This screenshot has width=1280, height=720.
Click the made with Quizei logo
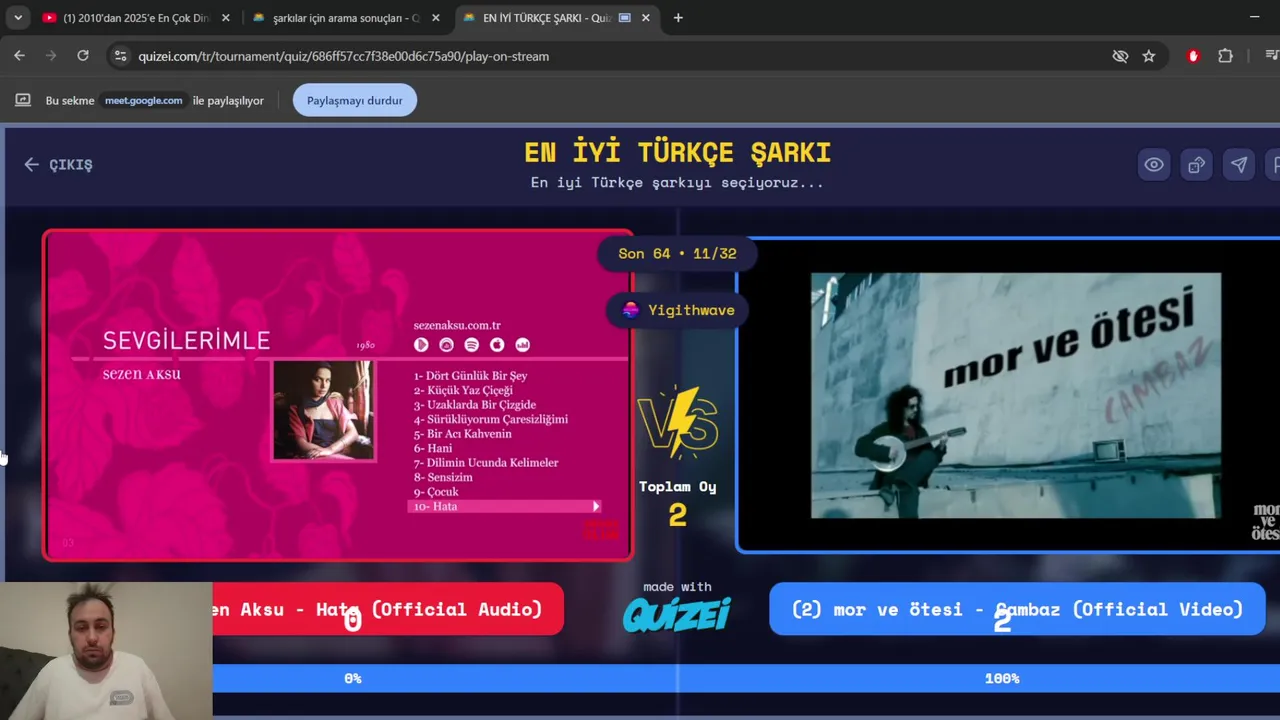(677, 607)
